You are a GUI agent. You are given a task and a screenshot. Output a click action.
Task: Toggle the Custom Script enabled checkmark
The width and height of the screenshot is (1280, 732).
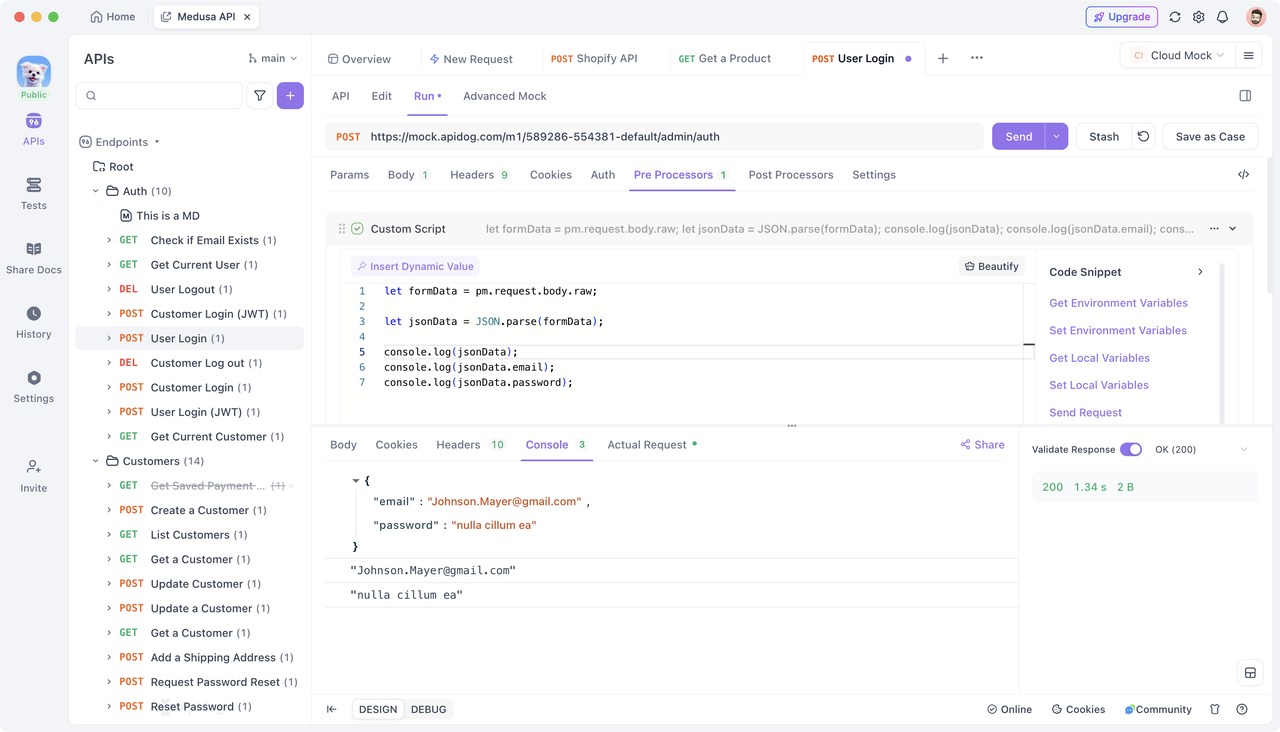357,229
